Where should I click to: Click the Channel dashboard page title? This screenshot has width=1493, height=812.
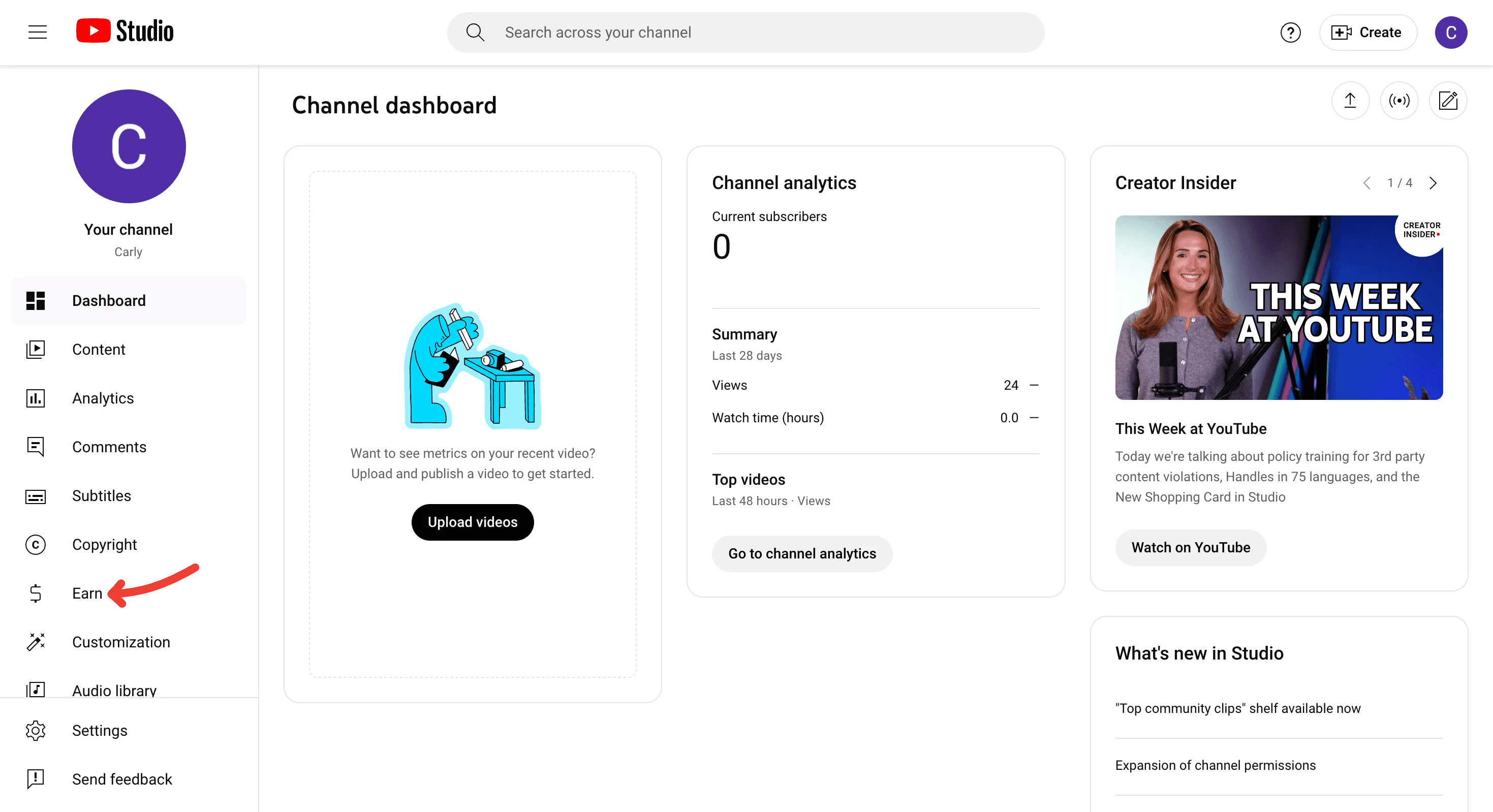click(x=394, y=106)
